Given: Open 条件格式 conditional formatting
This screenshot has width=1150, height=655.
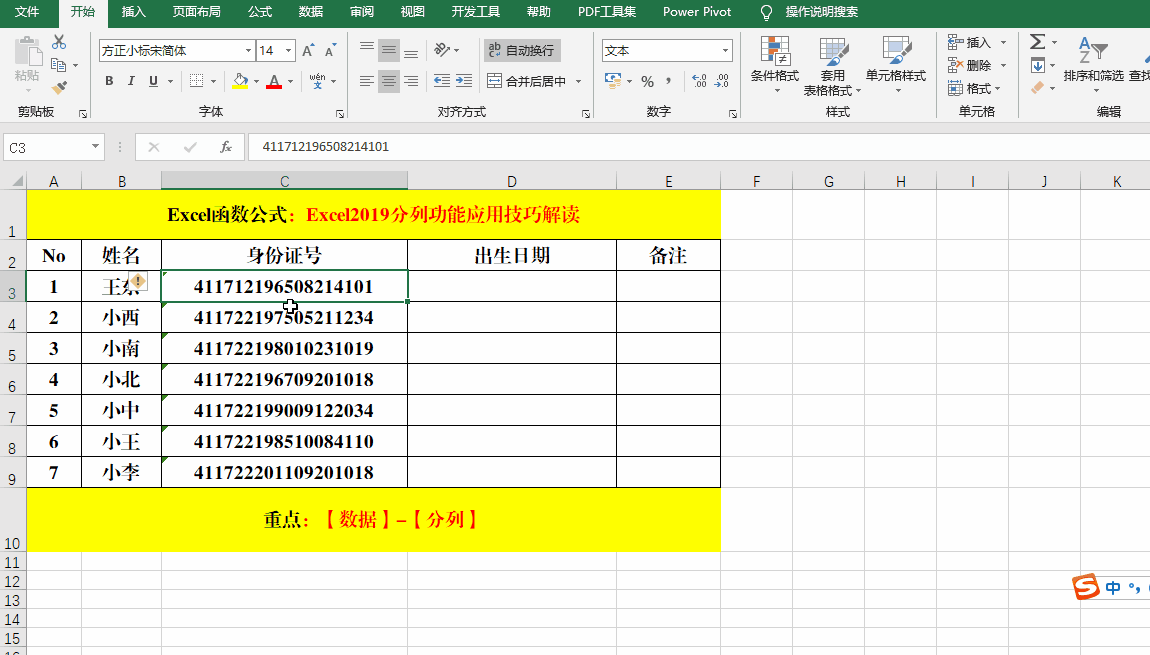Looking at the screenshot, I should pos(774,65).
